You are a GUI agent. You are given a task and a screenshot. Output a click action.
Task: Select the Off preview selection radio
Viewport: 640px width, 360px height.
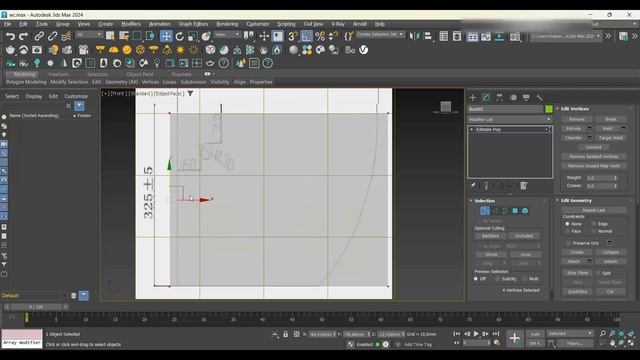click(x=476, y=279)
